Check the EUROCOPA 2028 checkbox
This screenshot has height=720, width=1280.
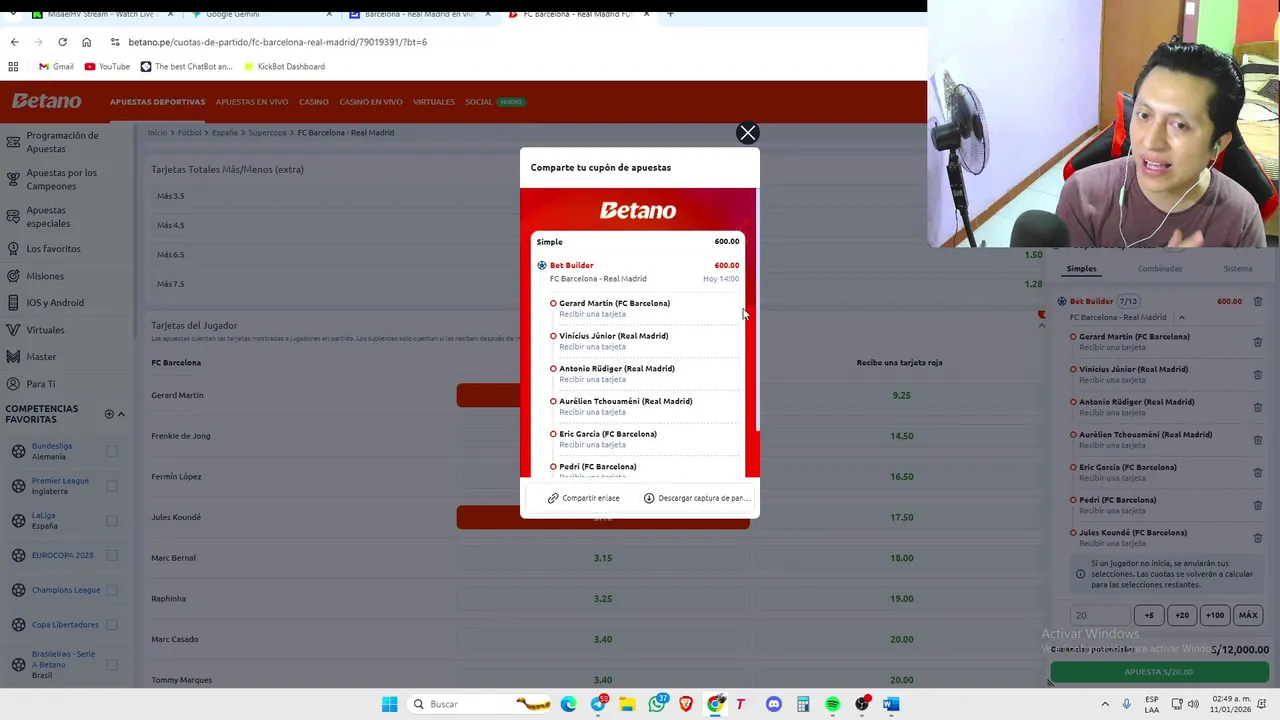[x=112, y=555]
